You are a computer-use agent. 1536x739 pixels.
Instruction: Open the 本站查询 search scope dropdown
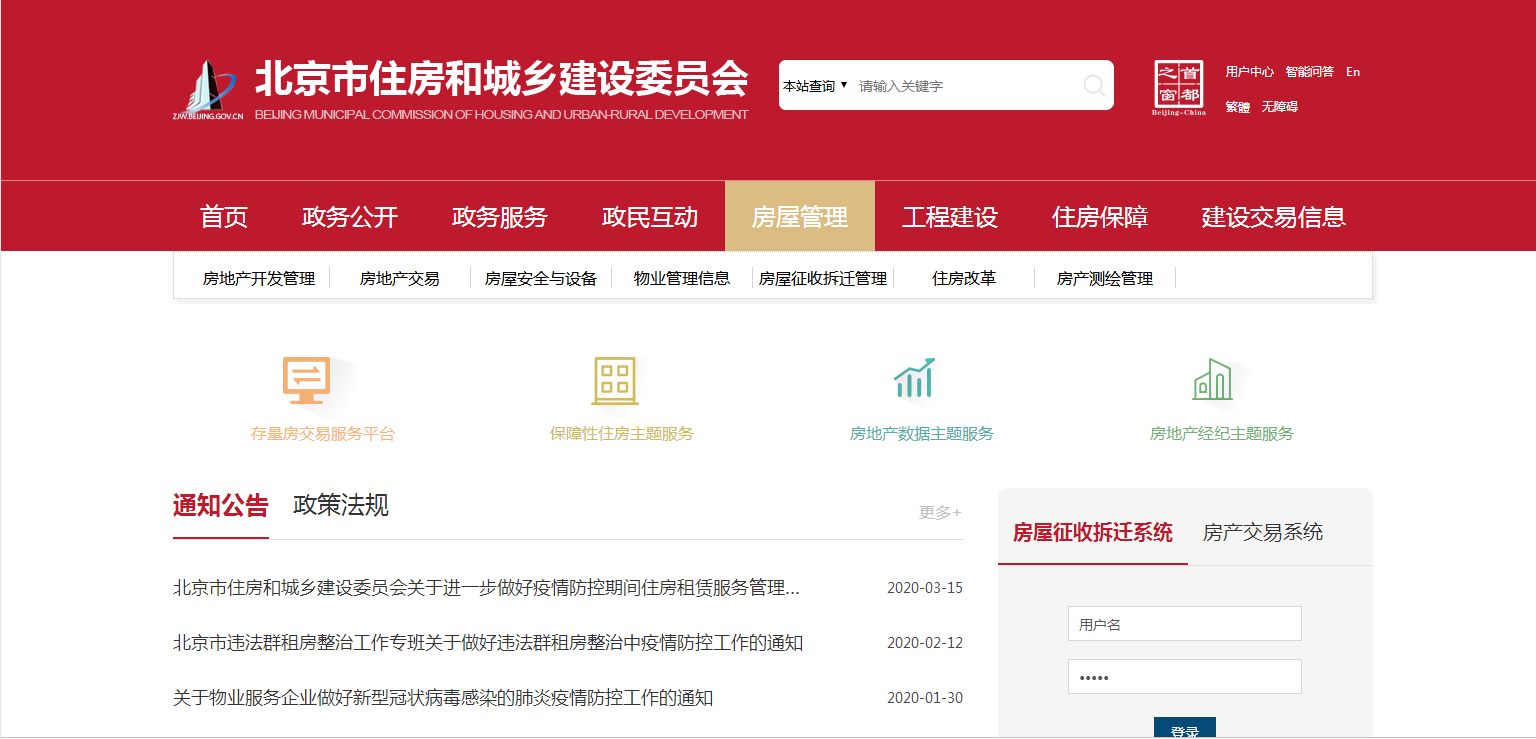tap(815, 86)
